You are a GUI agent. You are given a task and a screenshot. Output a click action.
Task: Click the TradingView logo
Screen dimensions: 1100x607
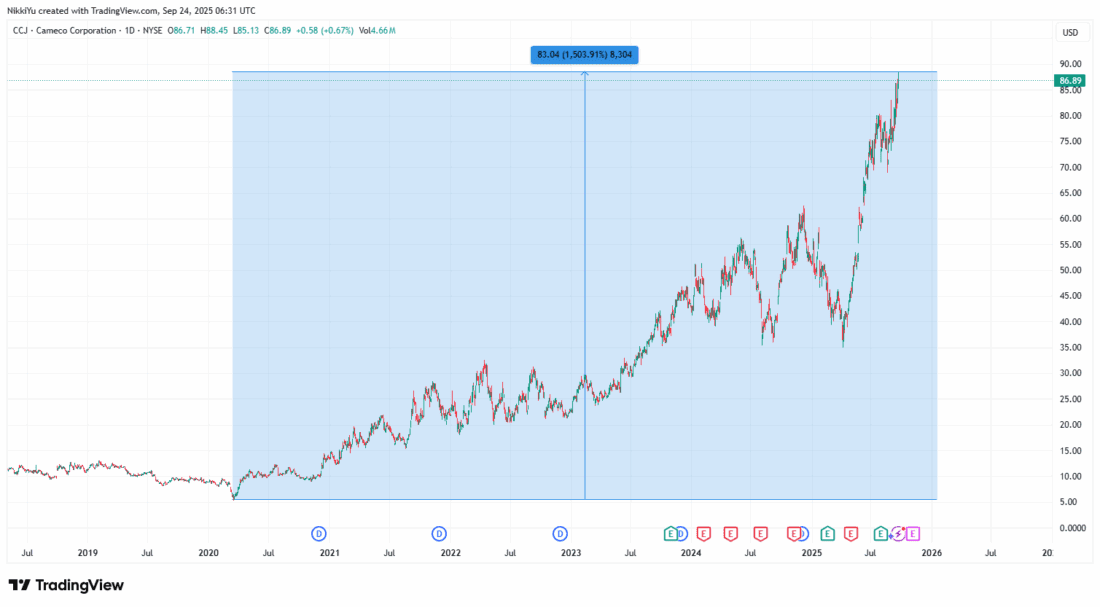(x=66, y=585)
